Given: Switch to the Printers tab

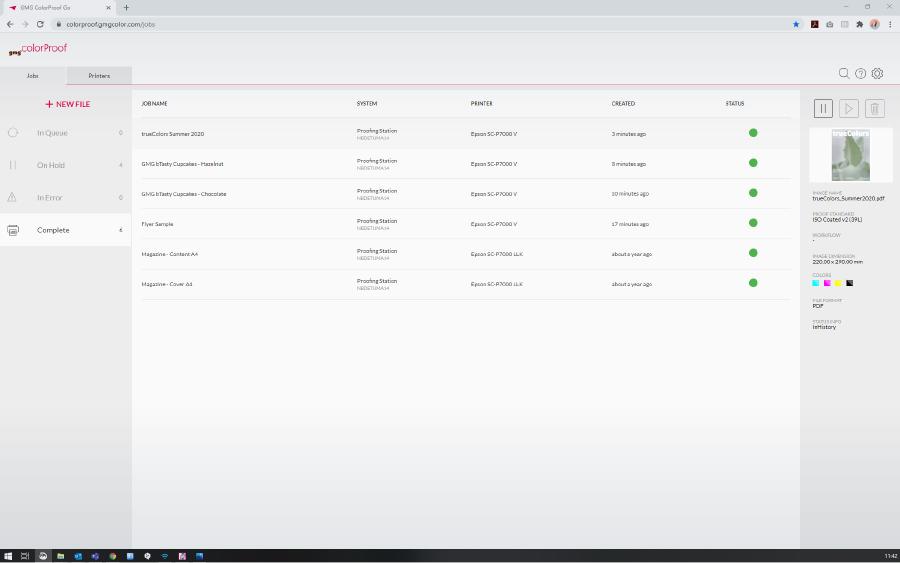Looking at the screenshot, I should (x=99, y=76).
